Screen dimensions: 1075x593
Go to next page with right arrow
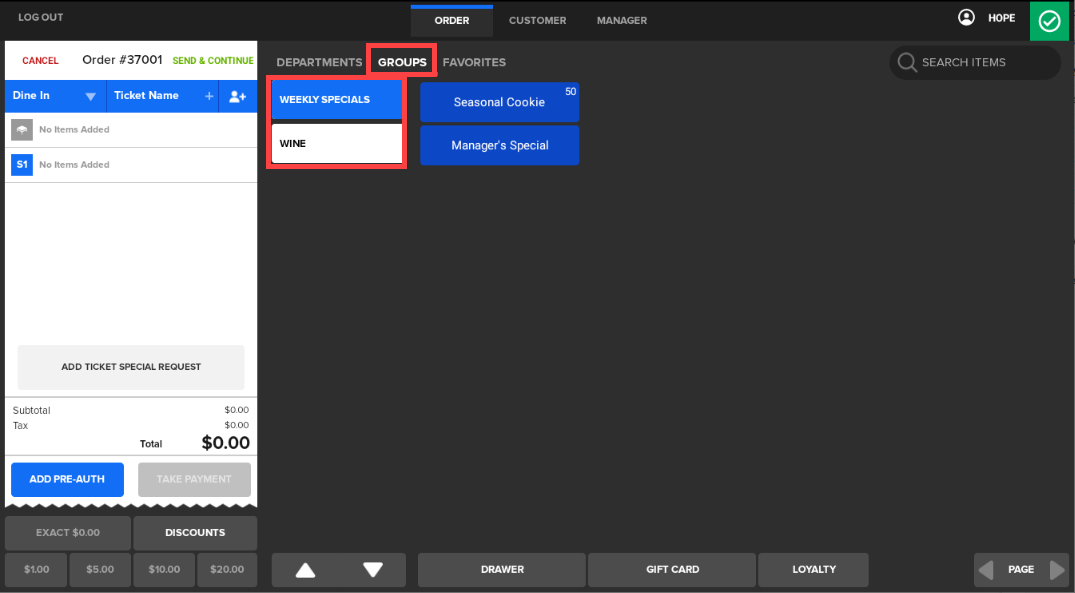coord(1057,570)
